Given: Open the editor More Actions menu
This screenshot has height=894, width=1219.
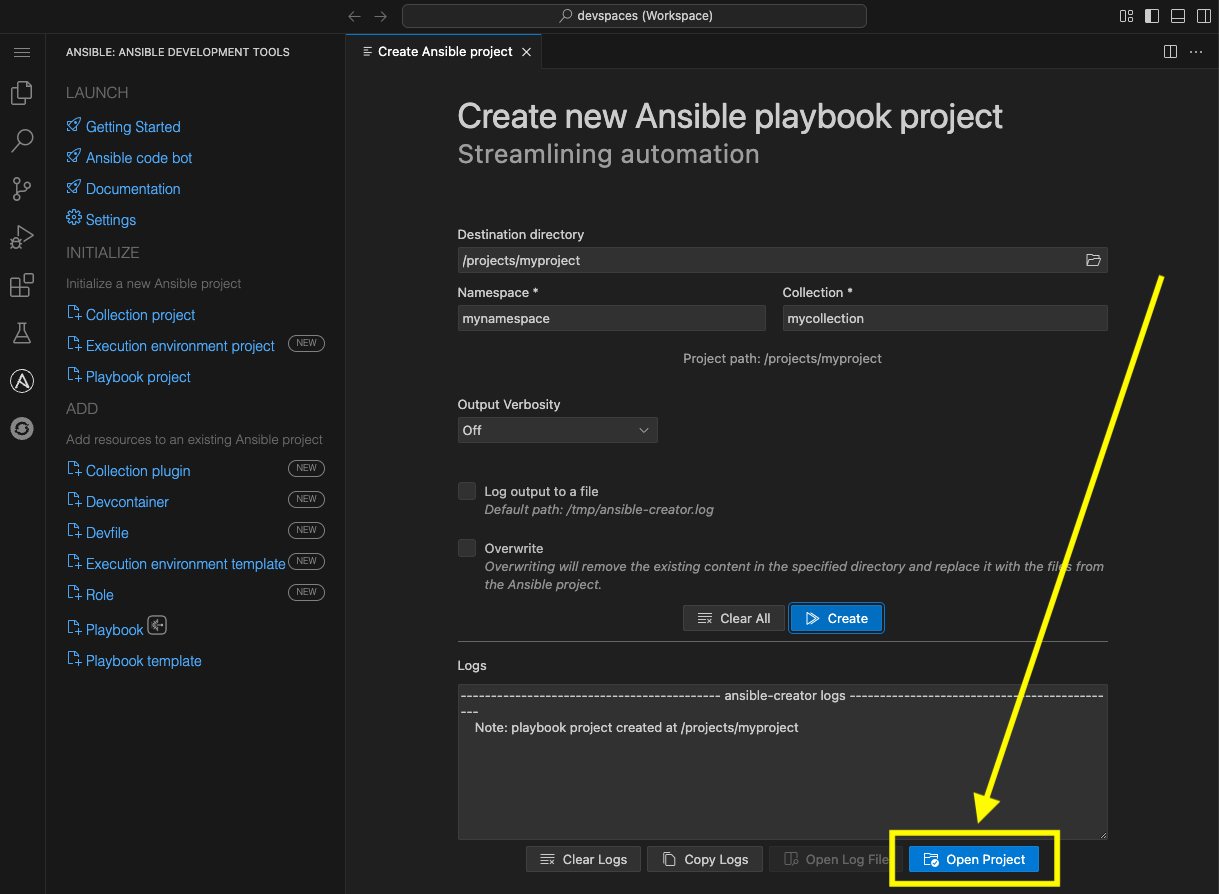Looking at the screenshot, I should [1196, 51].
